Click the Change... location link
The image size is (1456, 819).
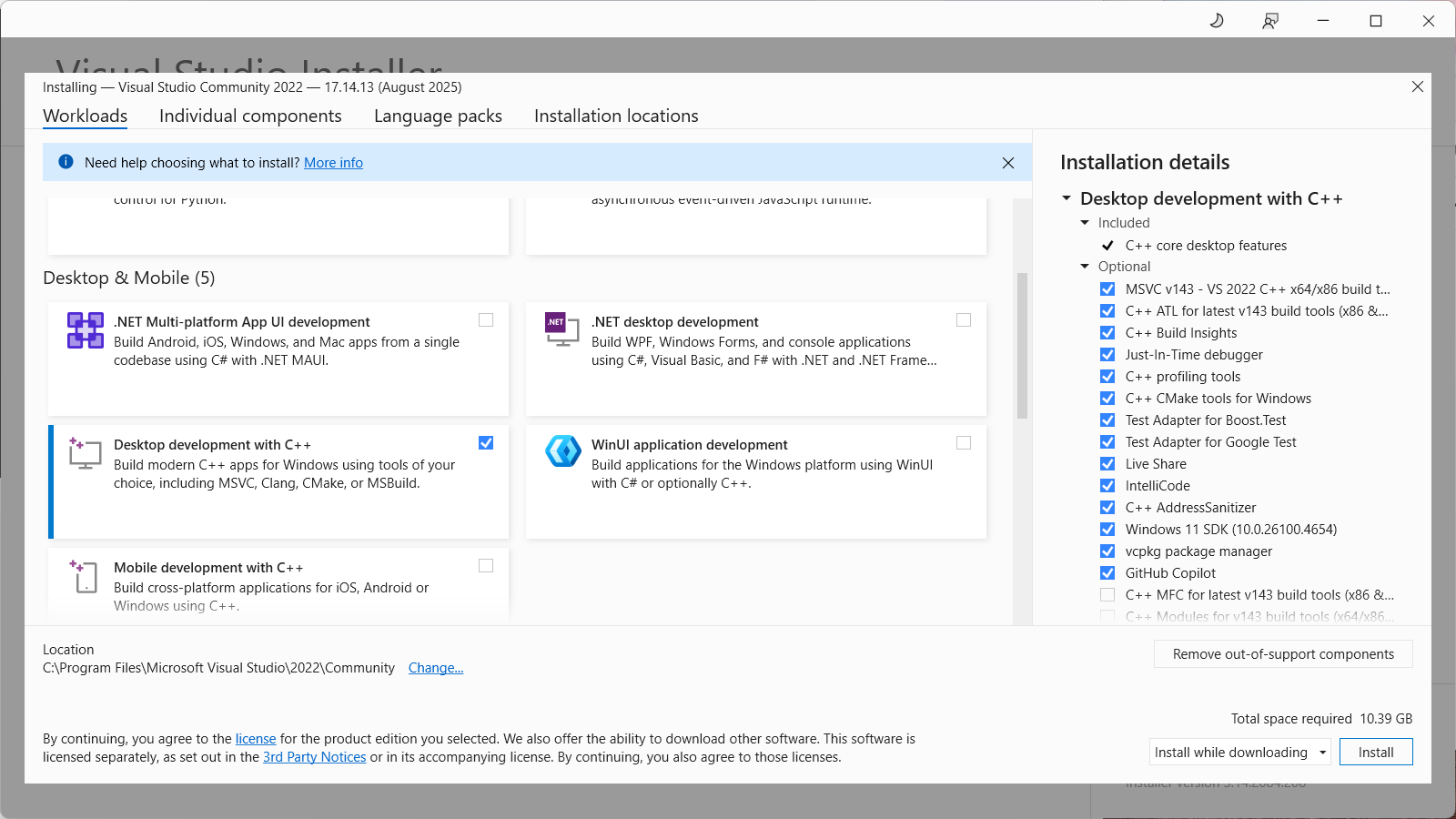pos(436,668)
